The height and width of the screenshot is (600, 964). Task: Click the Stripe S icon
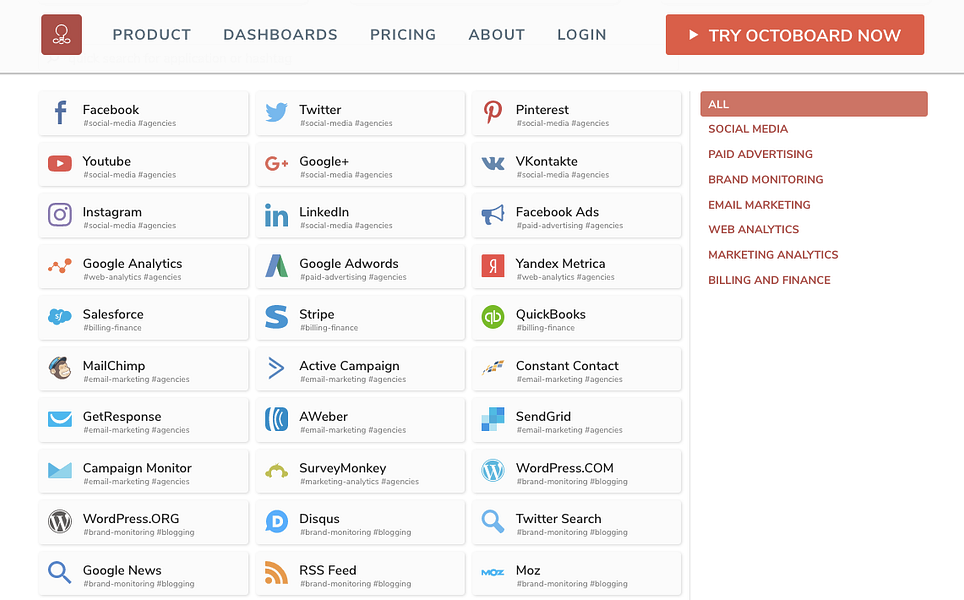[277, 317]
